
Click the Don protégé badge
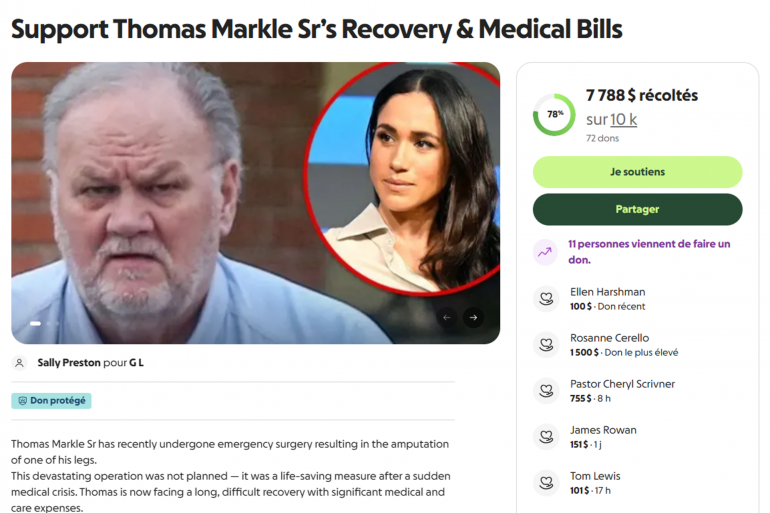click(x=52, y=401)
